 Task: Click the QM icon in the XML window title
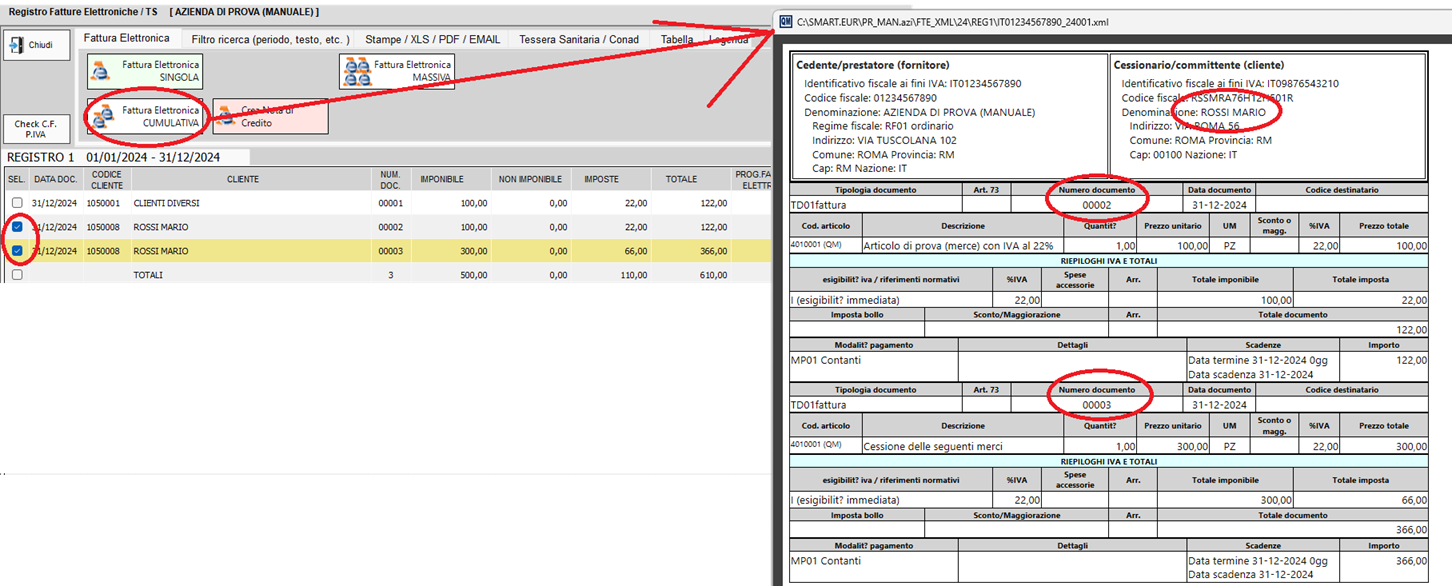(786, 21)
